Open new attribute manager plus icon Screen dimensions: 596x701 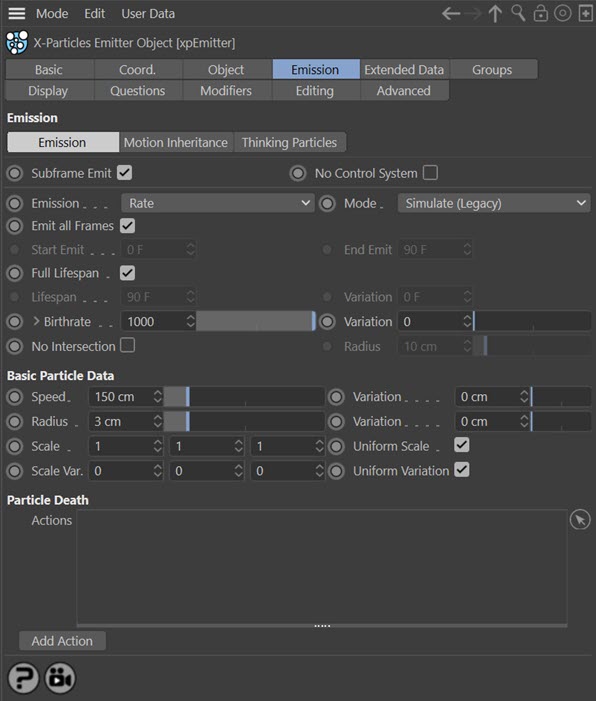click(585, 13)
